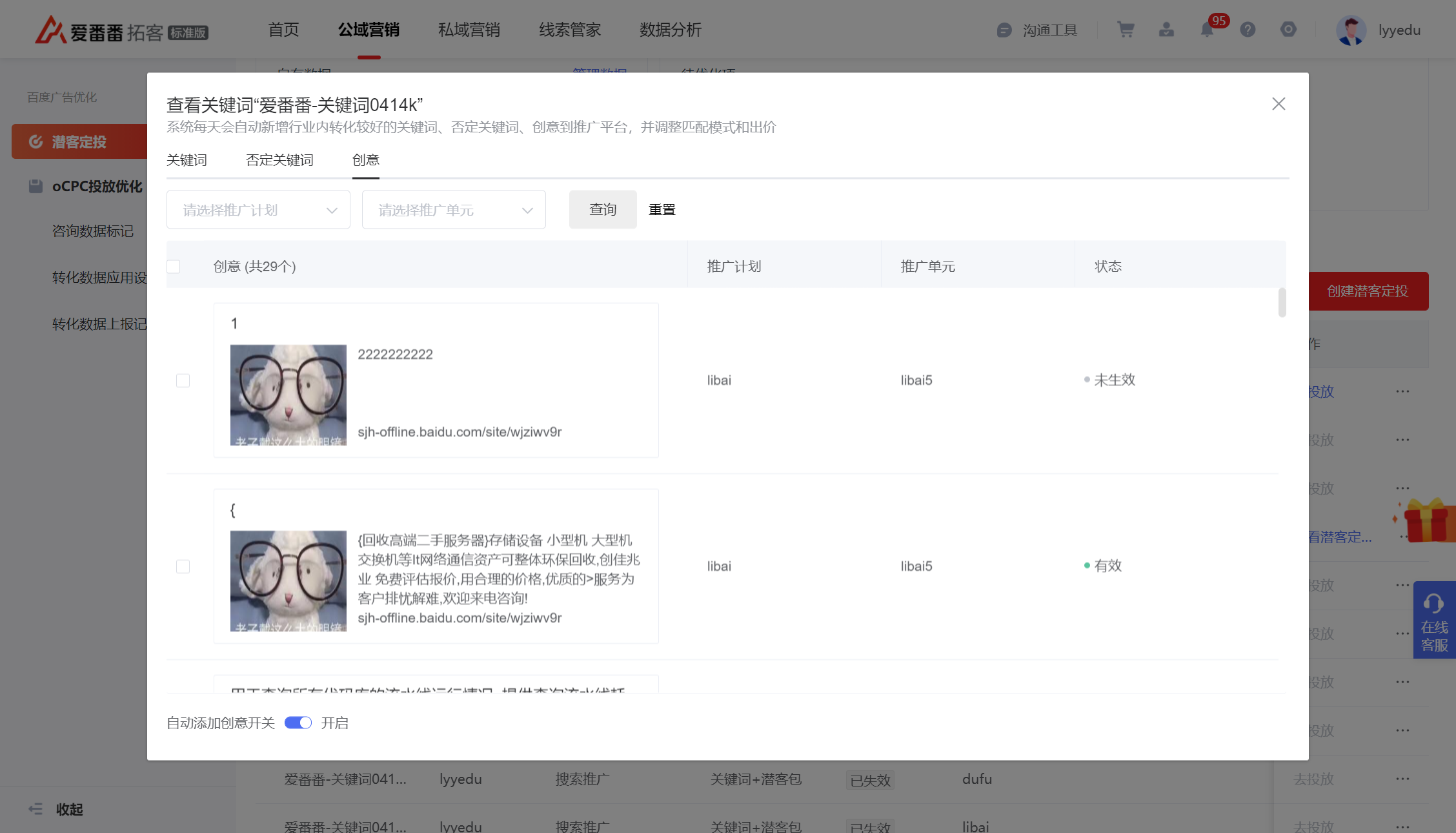Open 线索管家 in top navigation
1456x833 pixels.
click(570, 30)
